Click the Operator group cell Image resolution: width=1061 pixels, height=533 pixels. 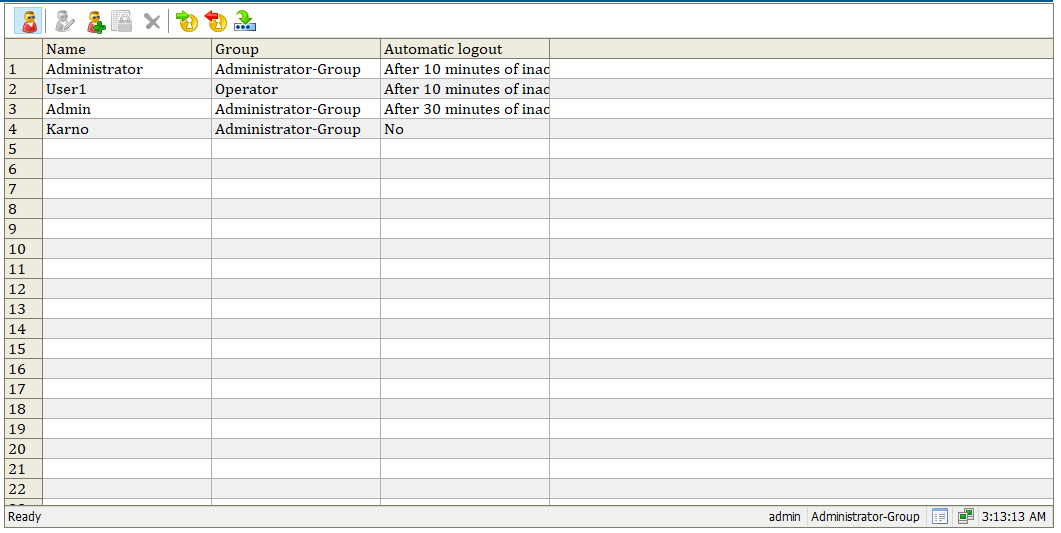[296, 89]
